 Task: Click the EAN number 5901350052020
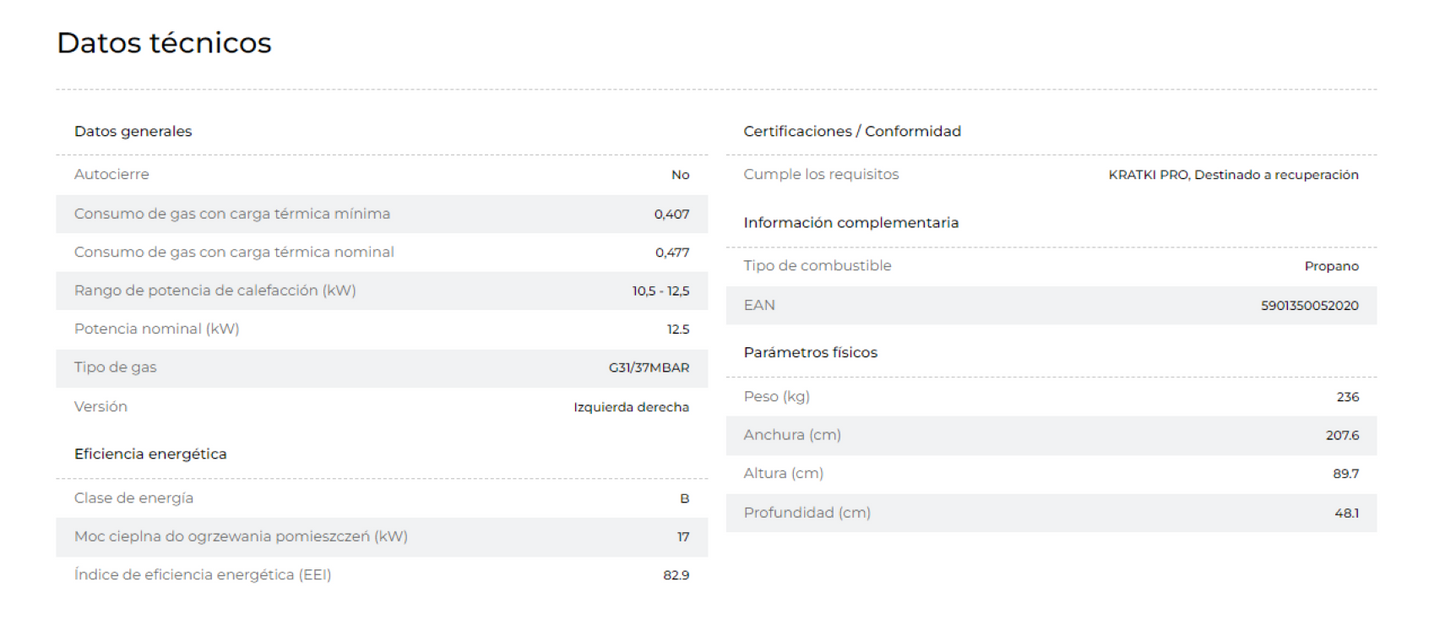point(1310,306)
